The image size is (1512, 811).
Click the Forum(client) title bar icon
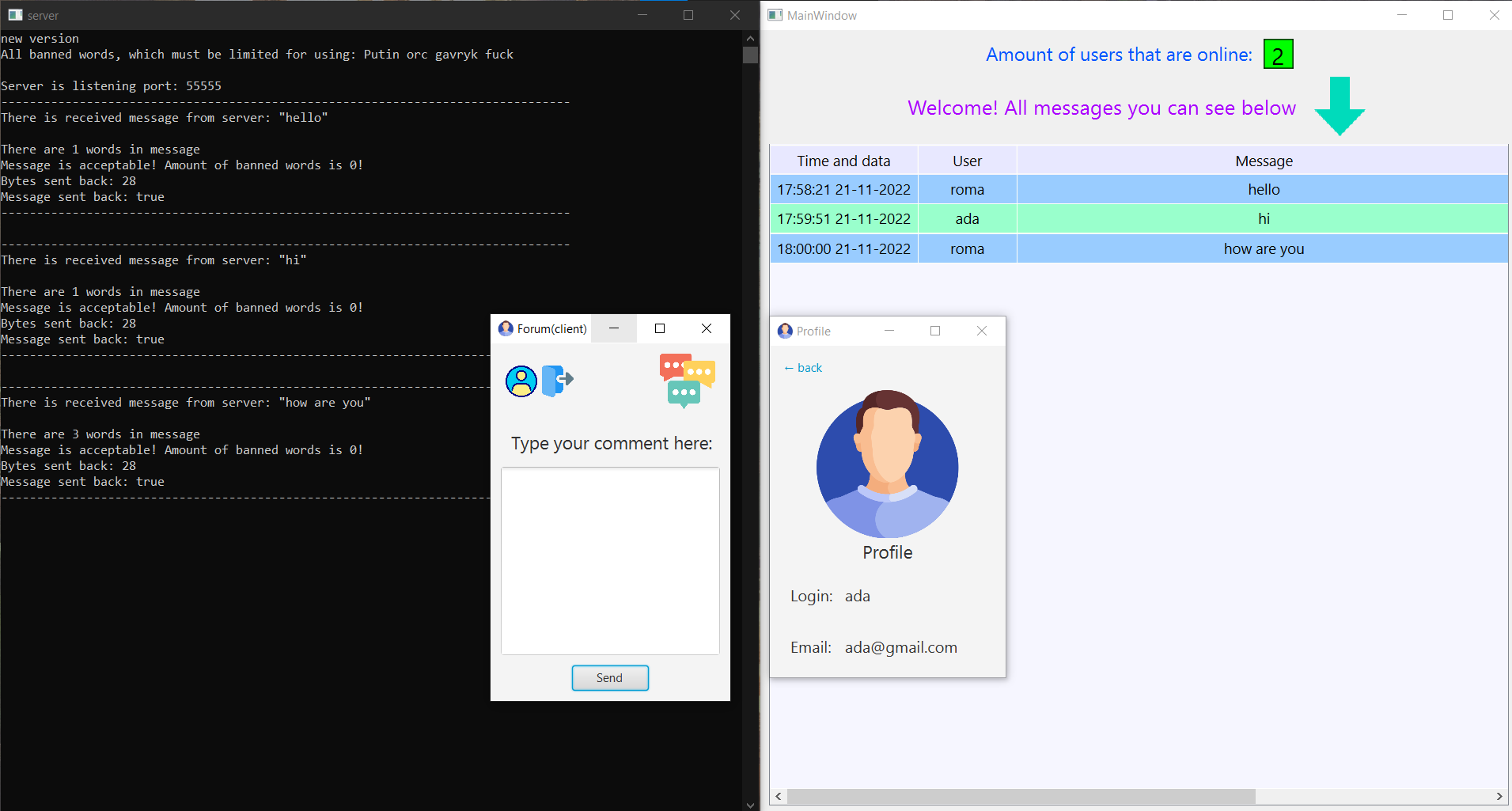(x=506, y=328)
